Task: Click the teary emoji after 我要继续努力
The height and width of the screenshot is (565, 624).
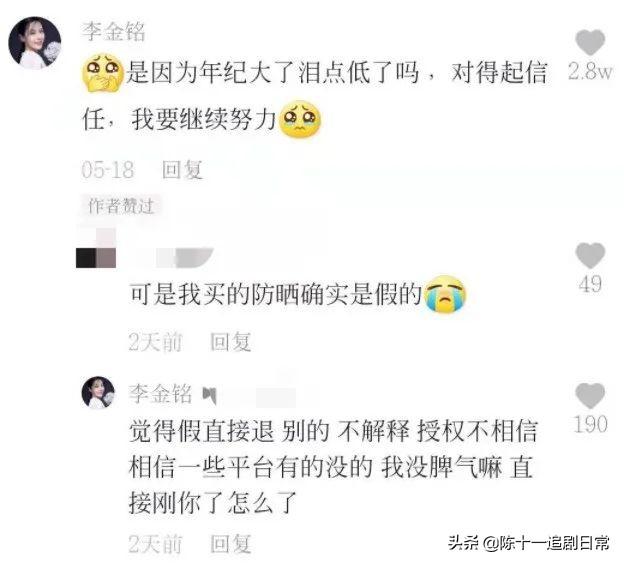Action: tap(300, 119)
